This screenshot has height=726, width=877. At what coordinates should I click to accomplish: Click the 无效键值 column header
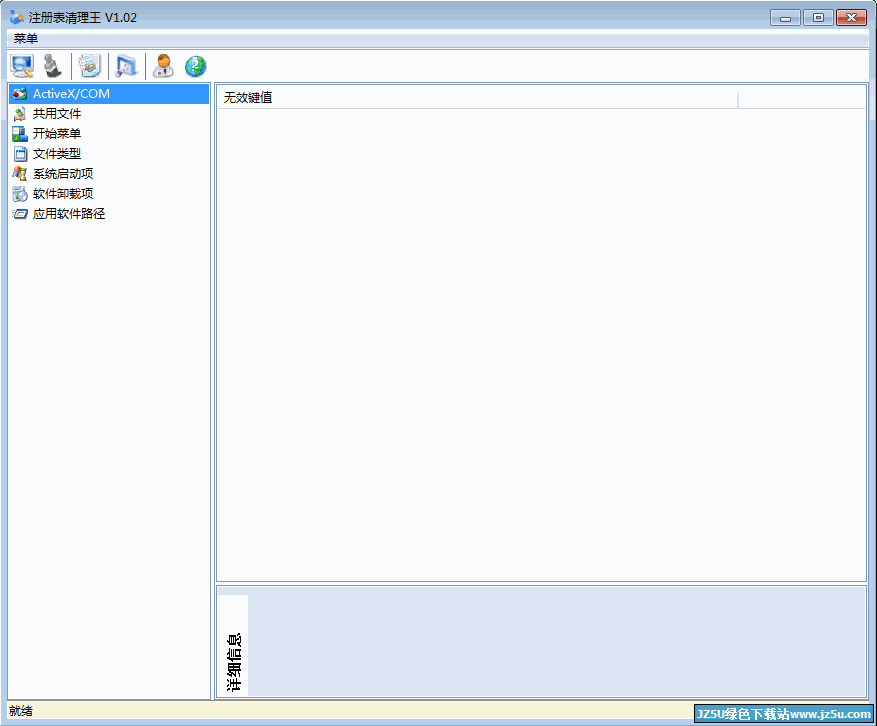[x=478, y=97]
